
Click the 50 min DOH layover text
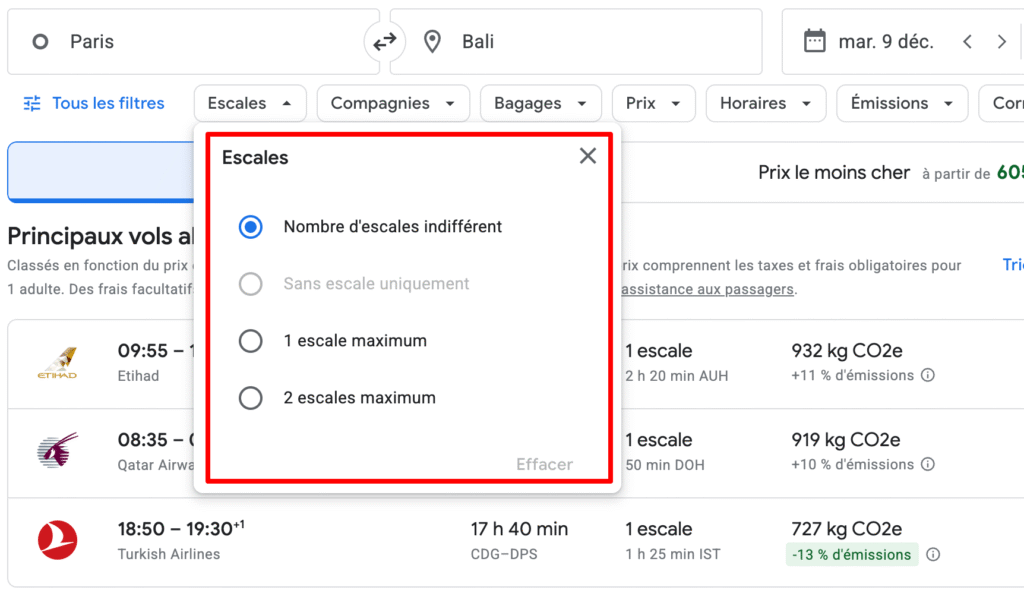point(665,465)
